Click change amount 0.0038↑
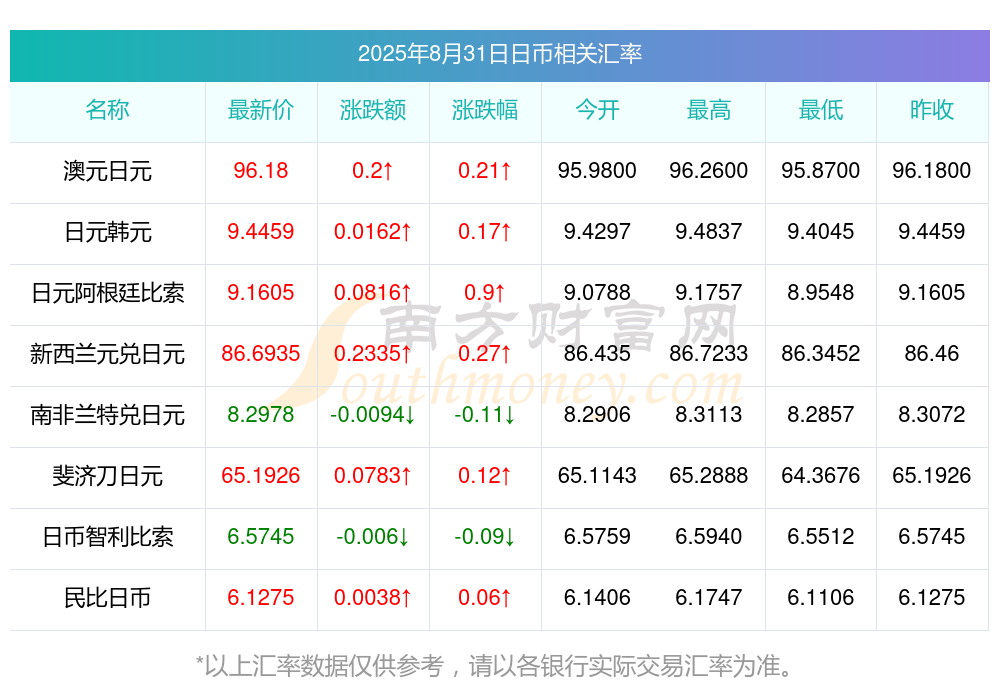Image resolution: width=1000 pixels, height=698 pixels. (373, 598)
